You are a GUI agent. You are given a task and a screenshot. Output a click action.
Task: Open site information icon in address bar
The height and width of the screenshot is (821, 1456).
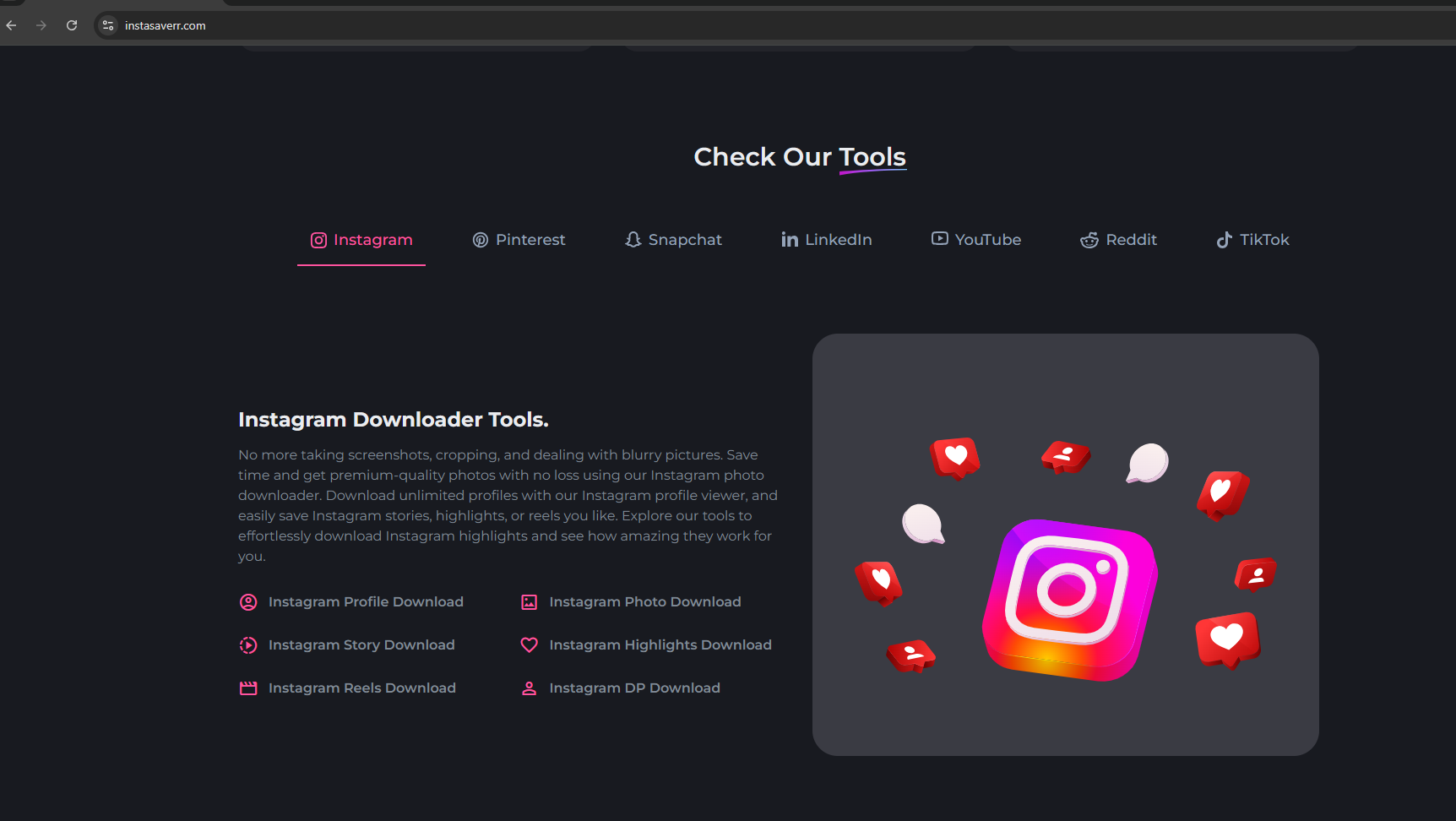108,25
